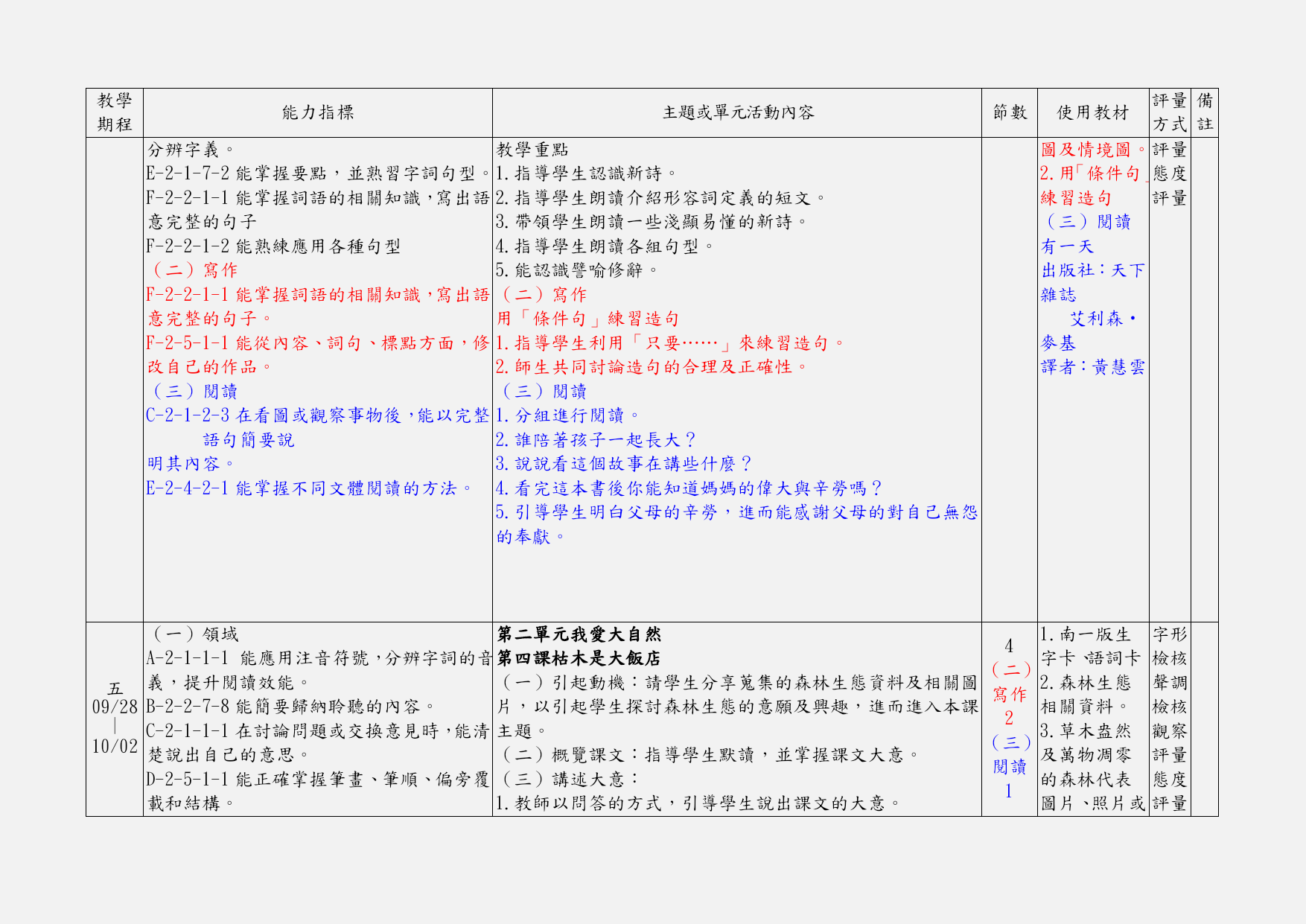Click the blue line 1.分組進行閱讀
This screenshot has width=1306, height=924.
click(568, 415)
